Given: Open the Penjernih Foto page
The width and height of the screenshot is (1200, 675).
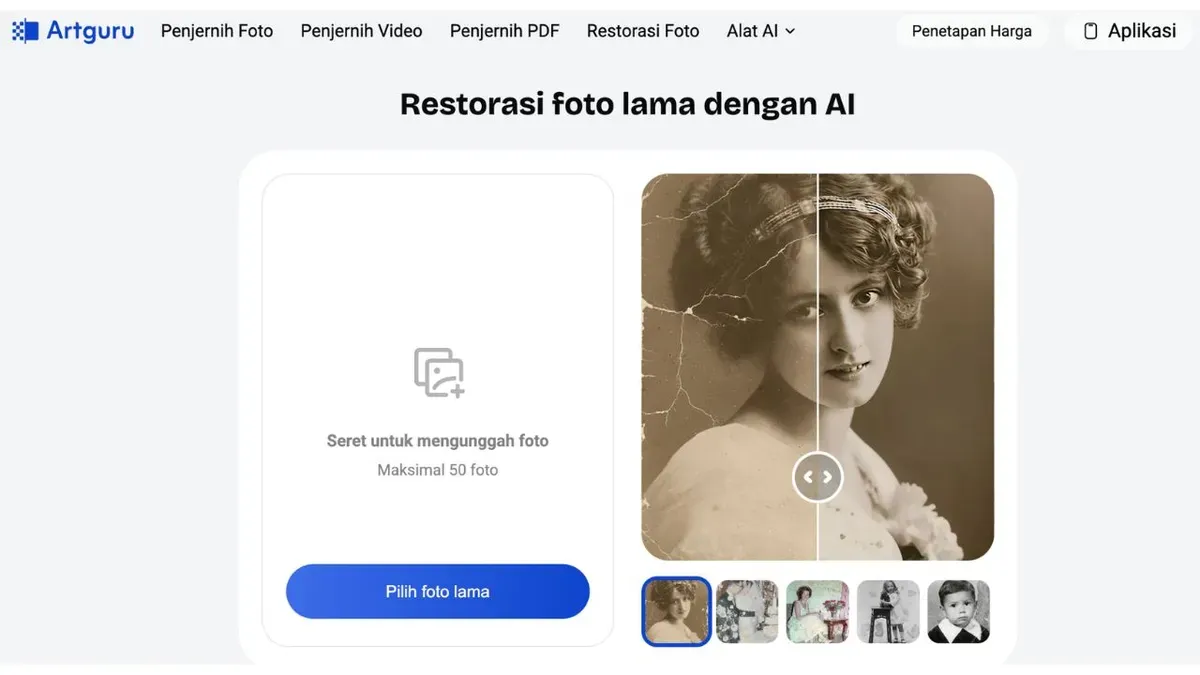Looking at the screenshot, I should tap(217, 31).
